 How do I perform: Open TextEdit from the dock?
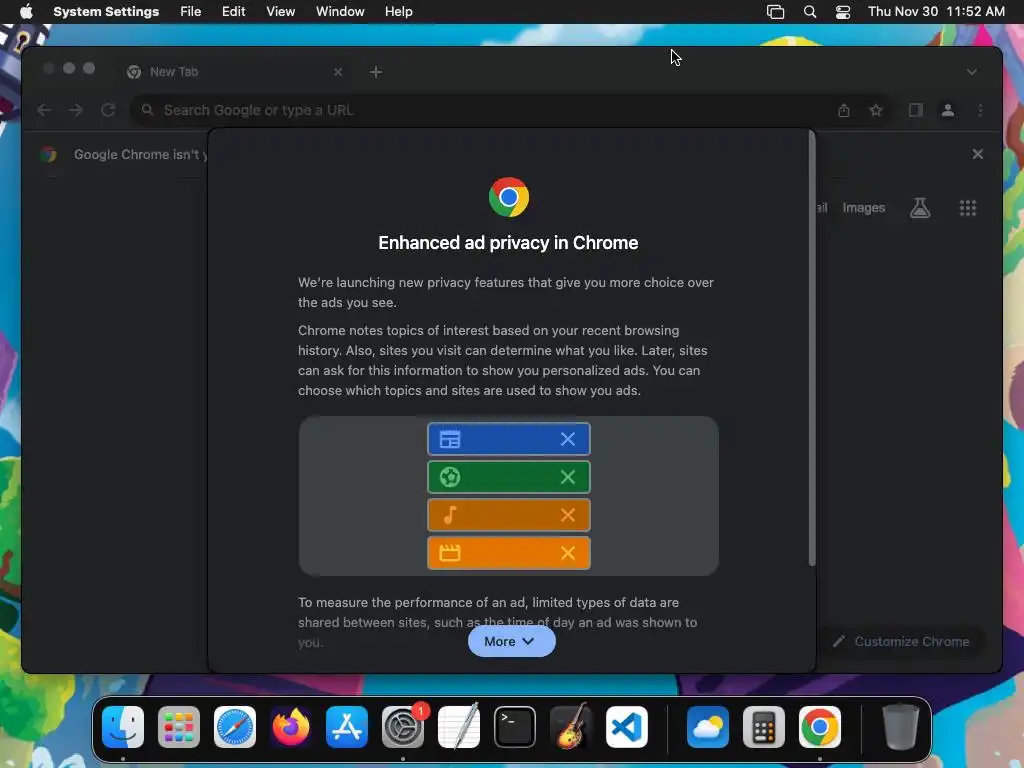[458, 726]
